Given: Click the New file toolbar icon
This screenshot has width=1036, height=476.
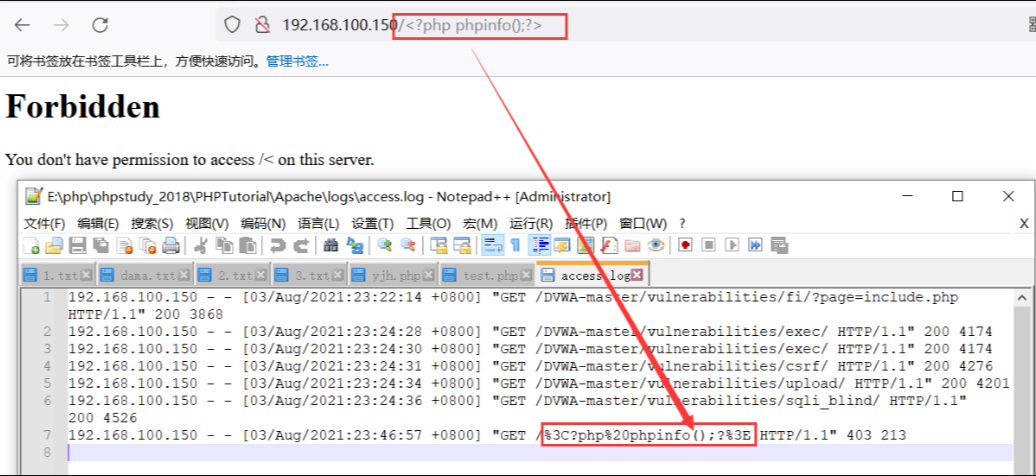Looking at the screenshot, I should coord(31,245).
